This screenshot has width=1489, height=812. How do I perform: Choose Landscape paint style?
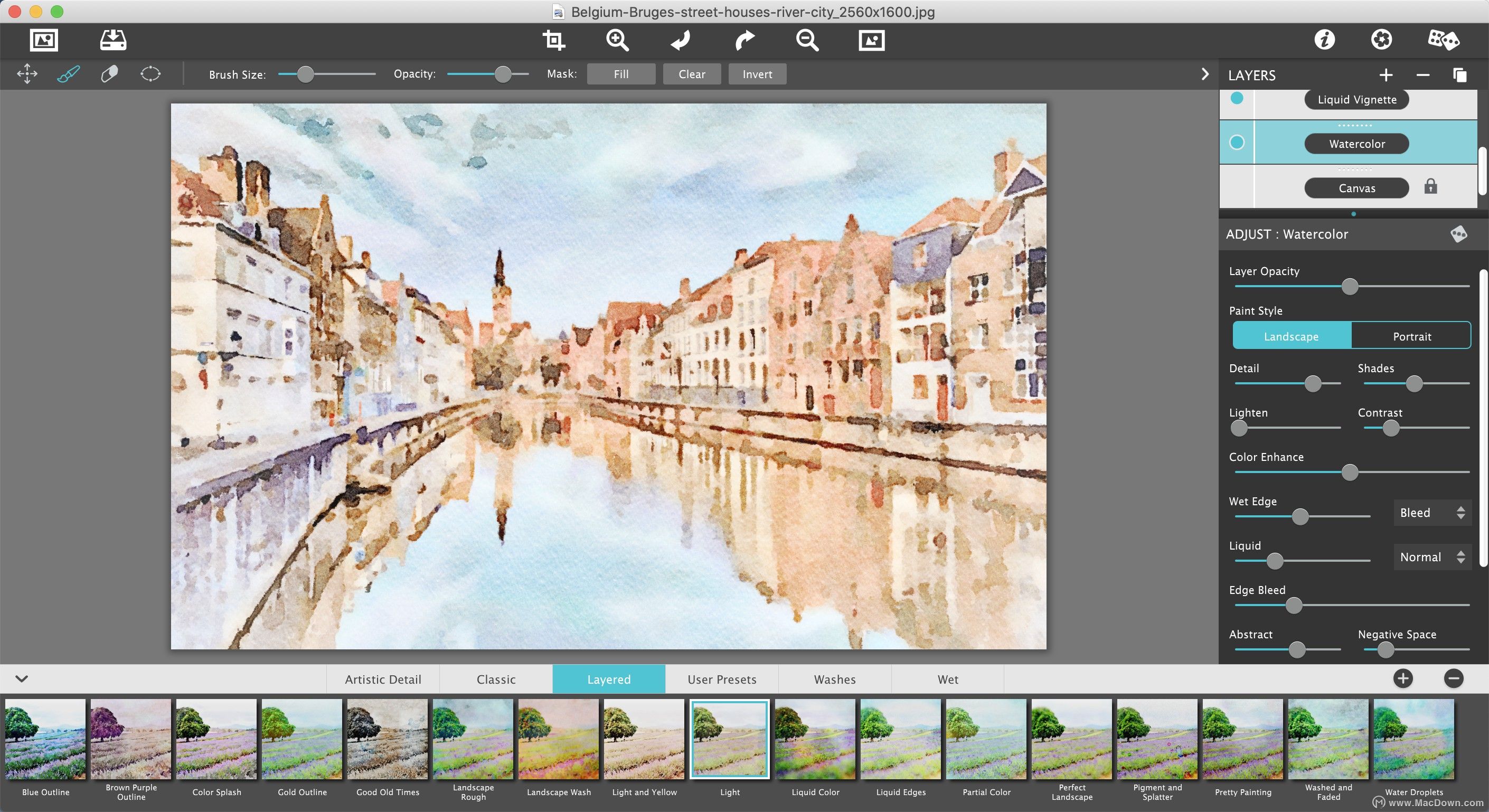(x=1292, y=336)
